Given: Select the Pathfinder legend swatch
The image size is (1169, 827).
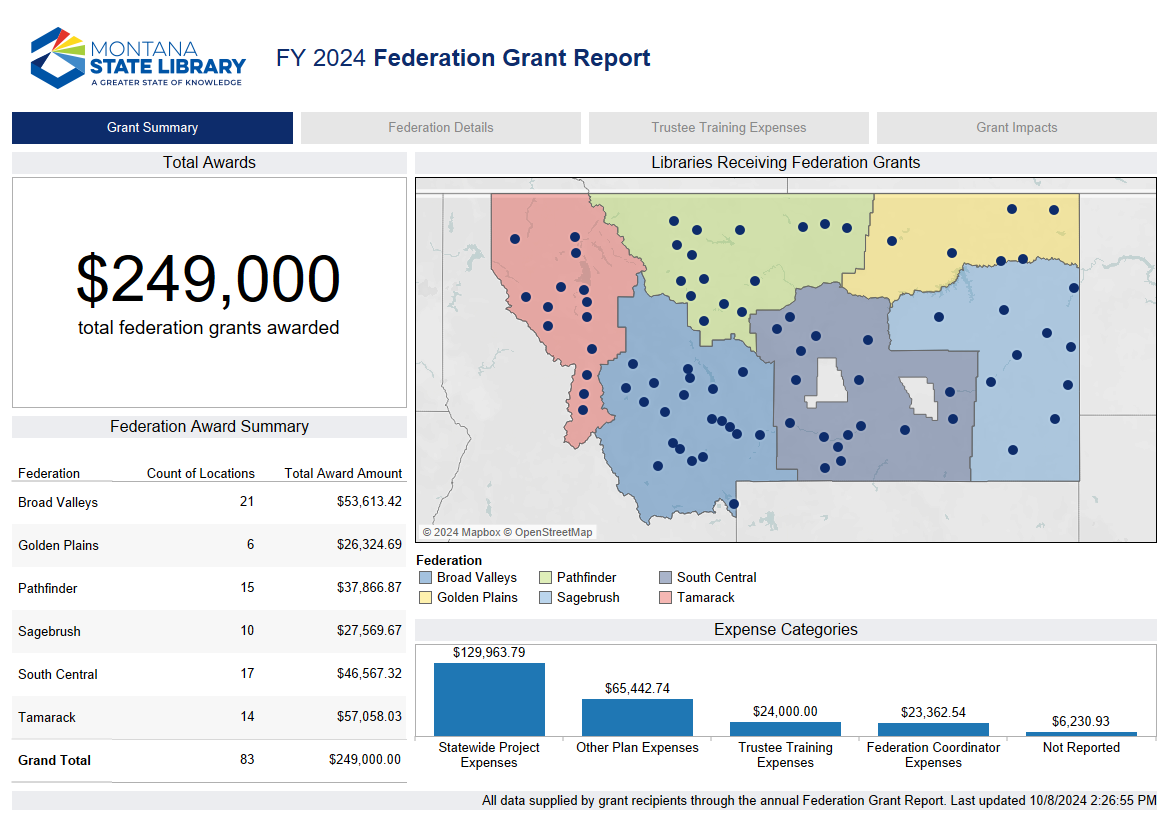Looking at the screenshot, I should [x=546, y=578].
